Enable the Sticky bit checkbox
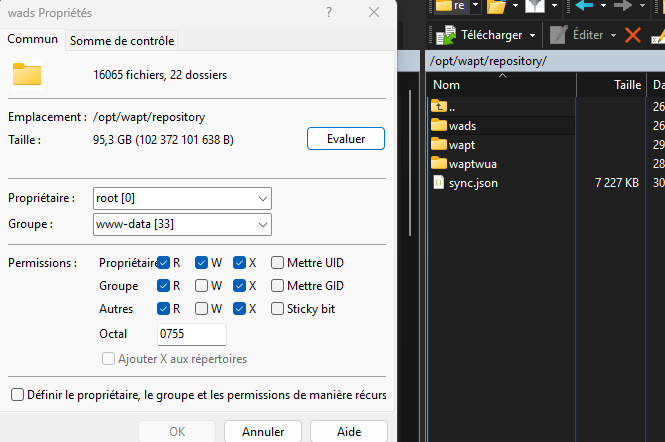665x442 pixels. pyautogui.click(x=277, y=309)
